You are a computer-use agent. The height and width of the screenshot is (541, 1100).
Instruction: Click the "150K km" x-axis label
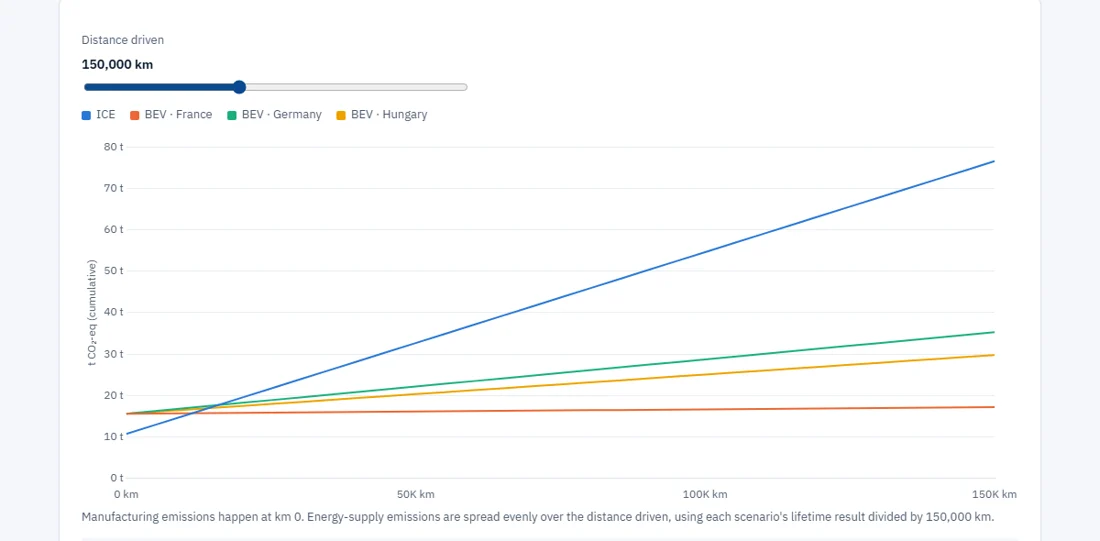click(994, 494)
